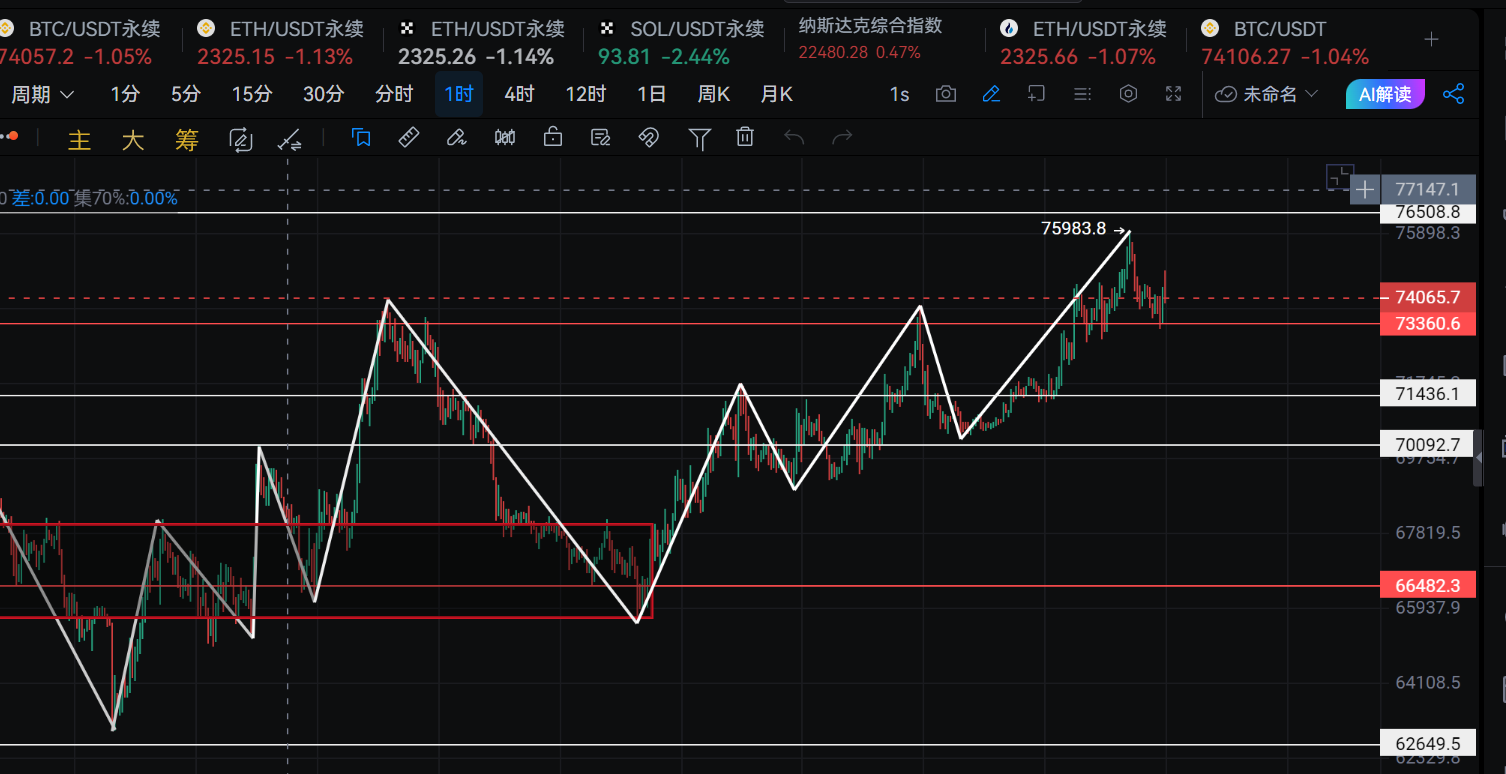1506x774 pixels.
Task: Toggle the drawing lock icon
Action: 553,138
